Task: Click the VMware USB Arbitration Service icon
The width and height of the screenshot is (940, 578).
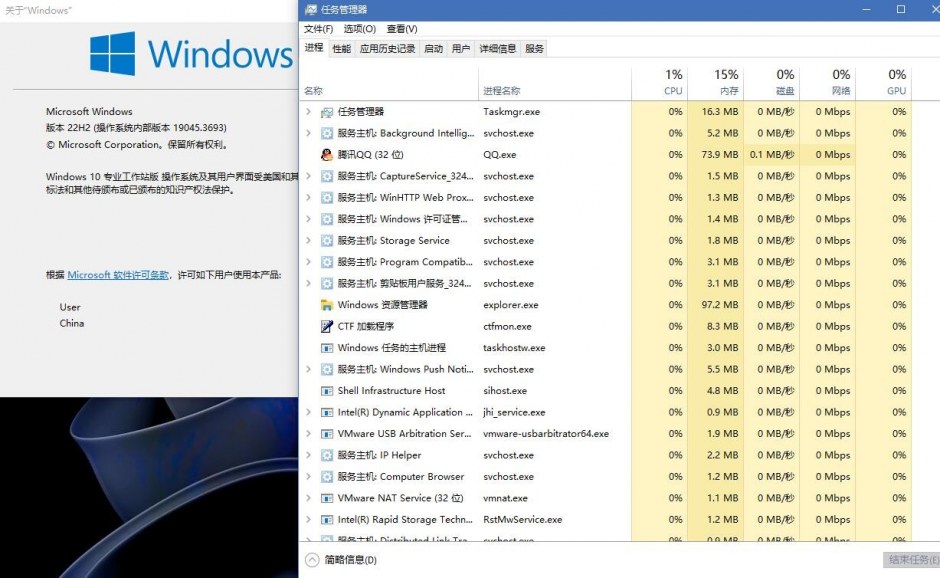Action: click(x=327, y=434)
